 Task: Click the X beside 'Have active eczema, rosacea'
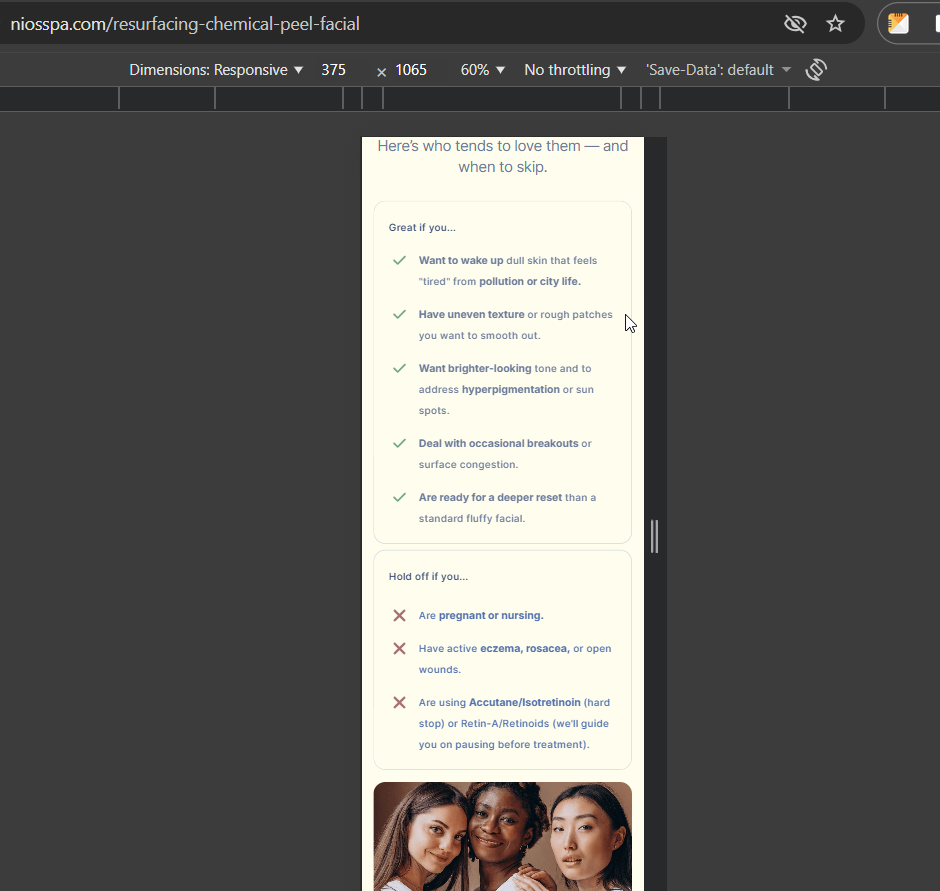point(399,648)
